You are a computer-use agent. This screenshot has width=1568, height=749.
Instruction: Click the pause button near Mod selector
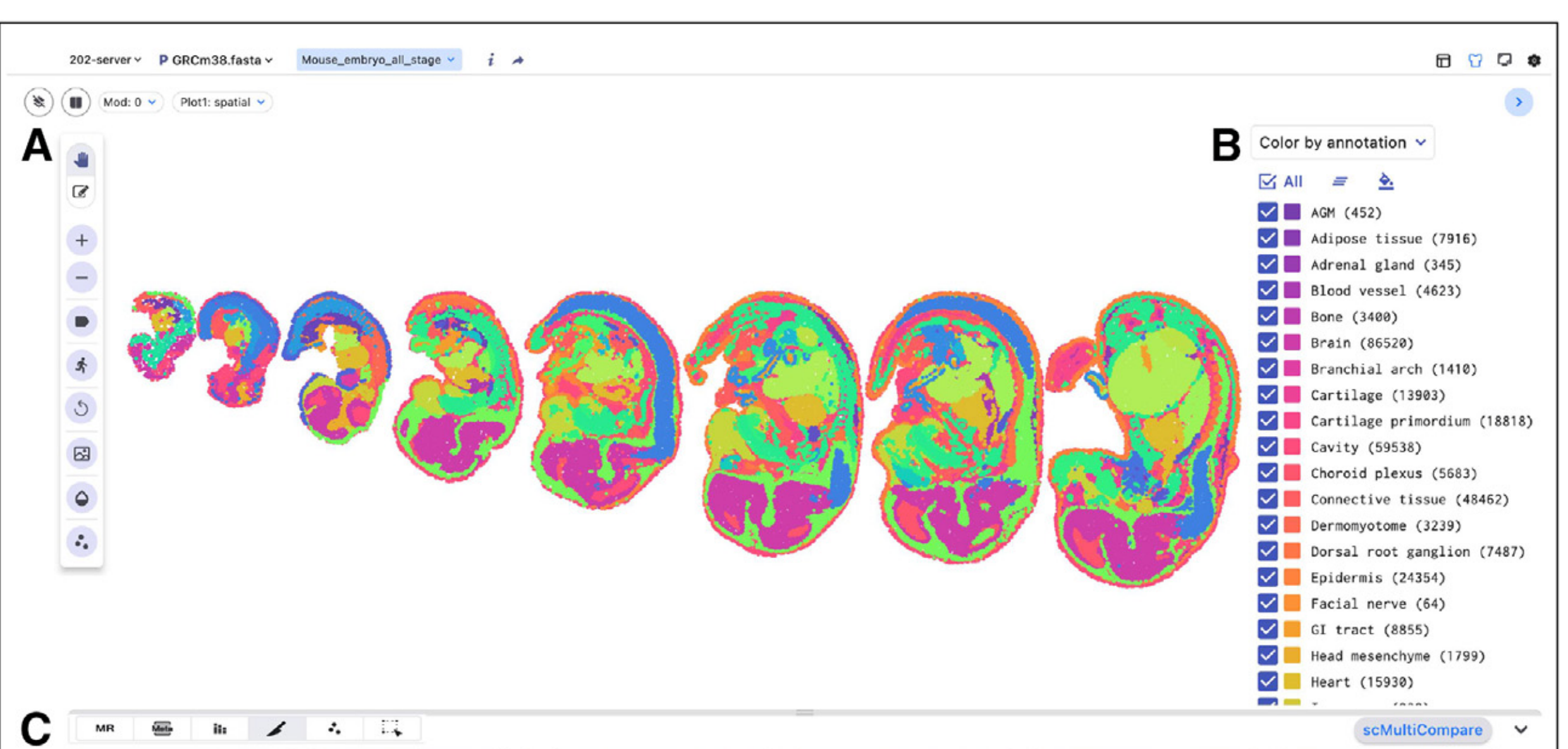(76, 102)
